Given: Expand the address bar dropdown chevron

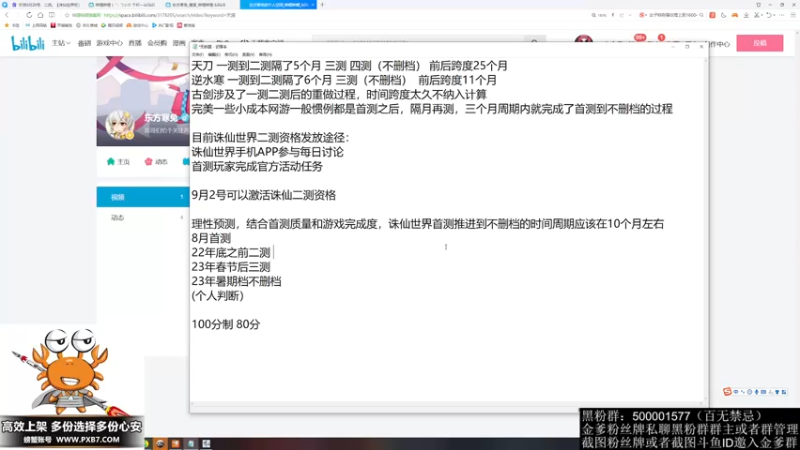Looking at the screenshot, I should [x=630, y=15].
